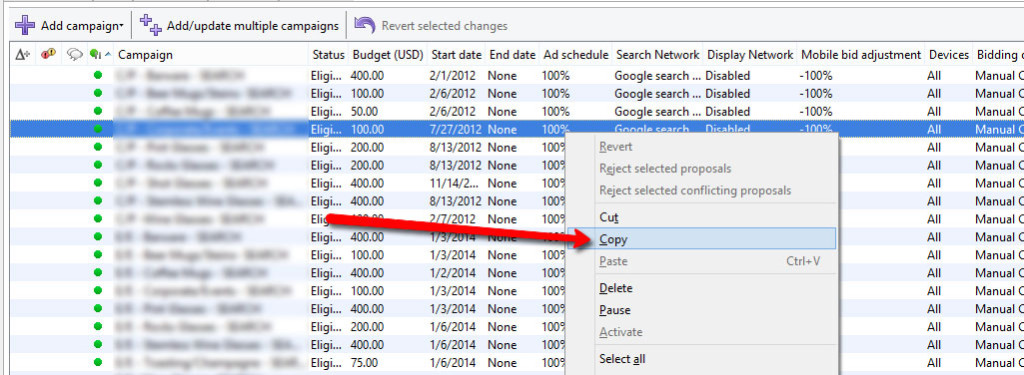Click the green status dot in the 1/2/2014 row
Screen dimensions: 1024x375
pos(98,272)
